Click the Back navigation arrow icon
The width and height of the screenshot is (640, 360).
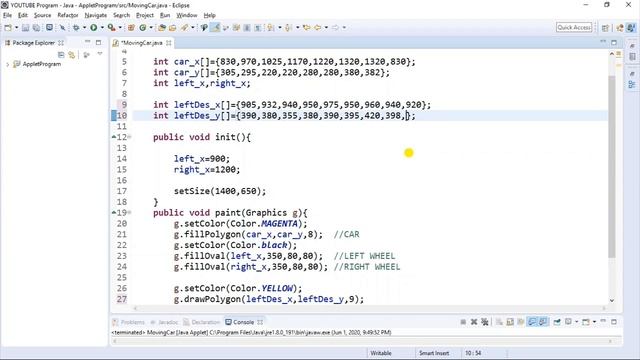[318, 27]
